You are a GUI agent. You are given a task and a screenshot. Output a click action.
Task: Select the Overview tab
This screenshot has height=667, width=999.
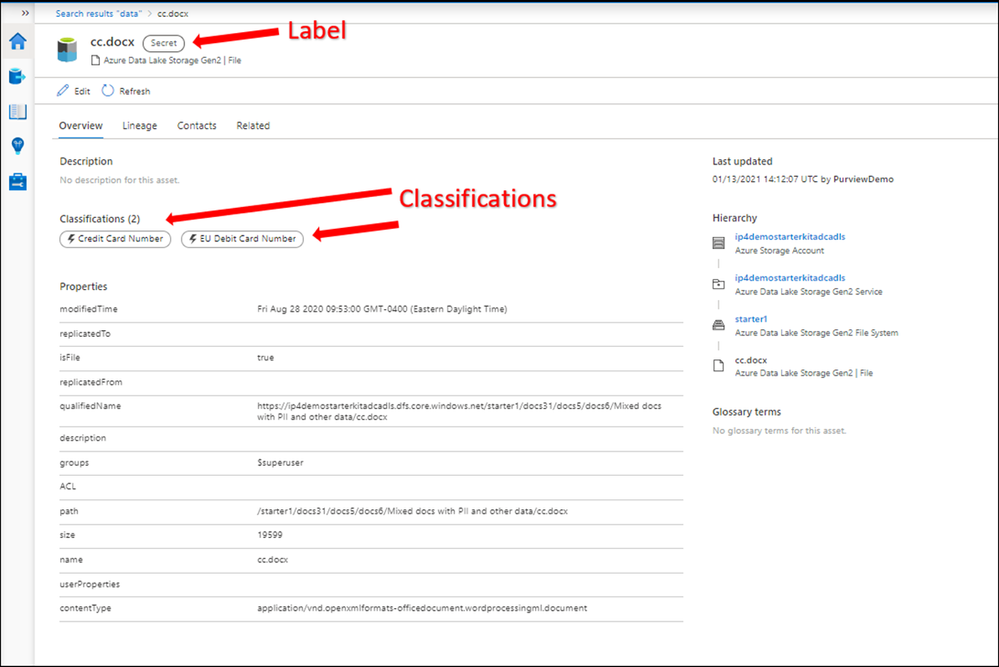[x=81, y=126]
